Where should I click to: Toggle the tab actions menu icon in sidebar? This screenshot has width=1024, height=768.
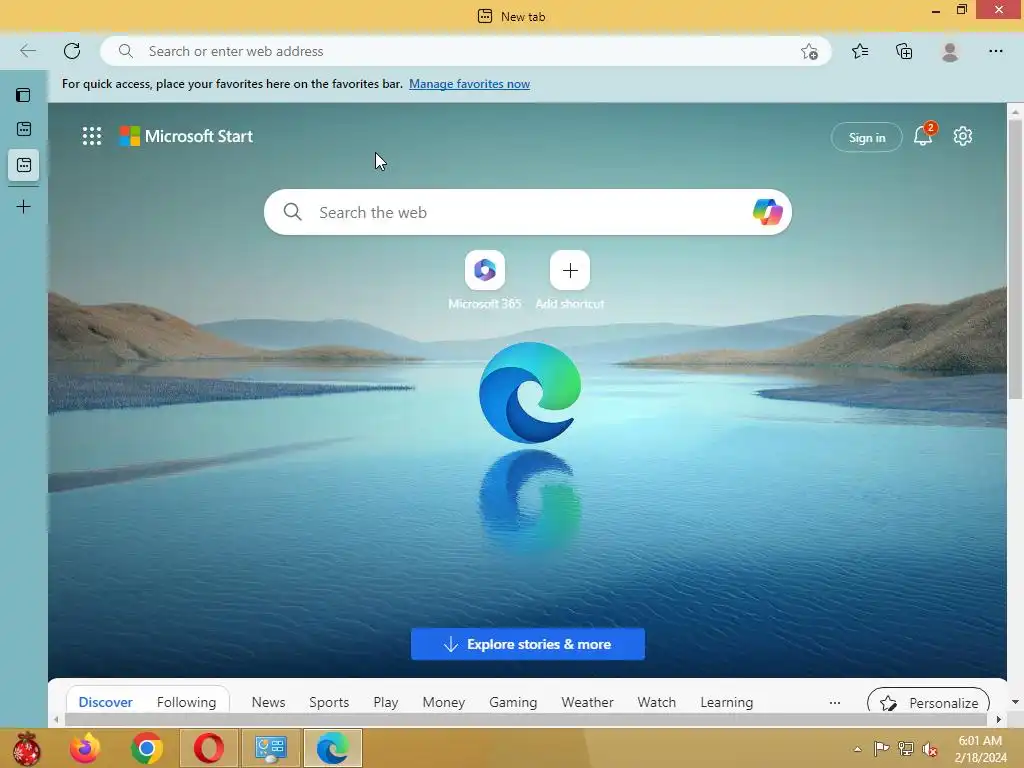pos(23,95)
